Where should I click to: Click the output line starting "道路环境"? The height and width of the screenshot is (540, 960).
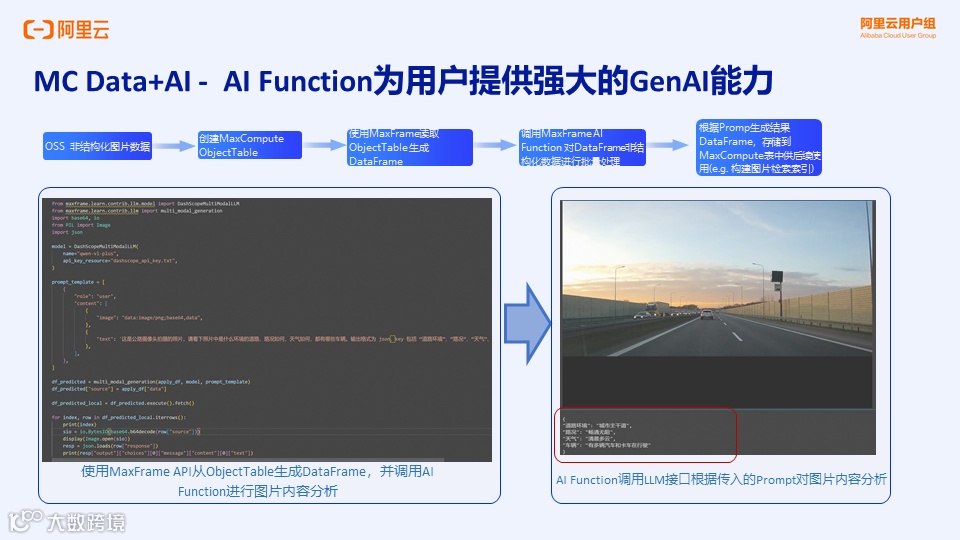tap(597, 425)
